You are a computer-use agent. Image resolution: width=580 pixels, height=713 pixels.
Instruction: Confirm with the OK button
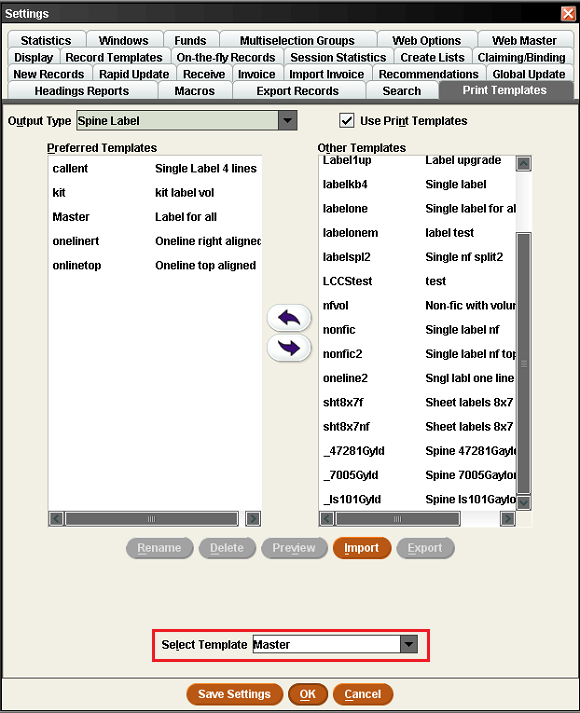[308, 694]
